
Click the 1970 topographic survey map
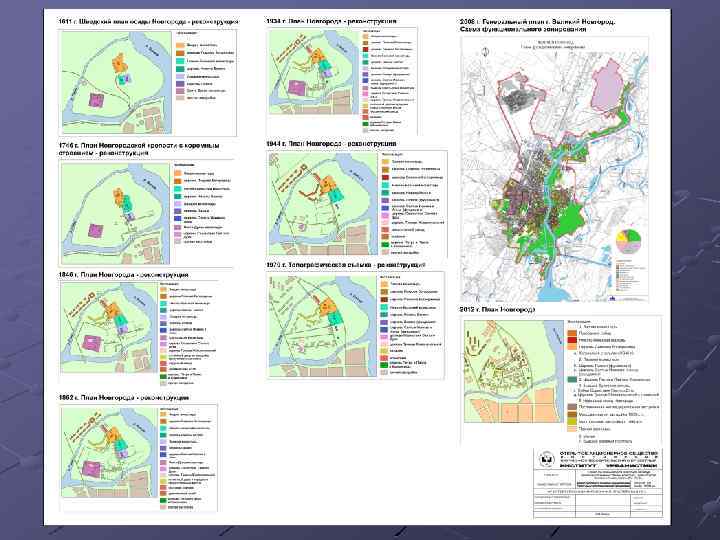[x=322, y=326]
